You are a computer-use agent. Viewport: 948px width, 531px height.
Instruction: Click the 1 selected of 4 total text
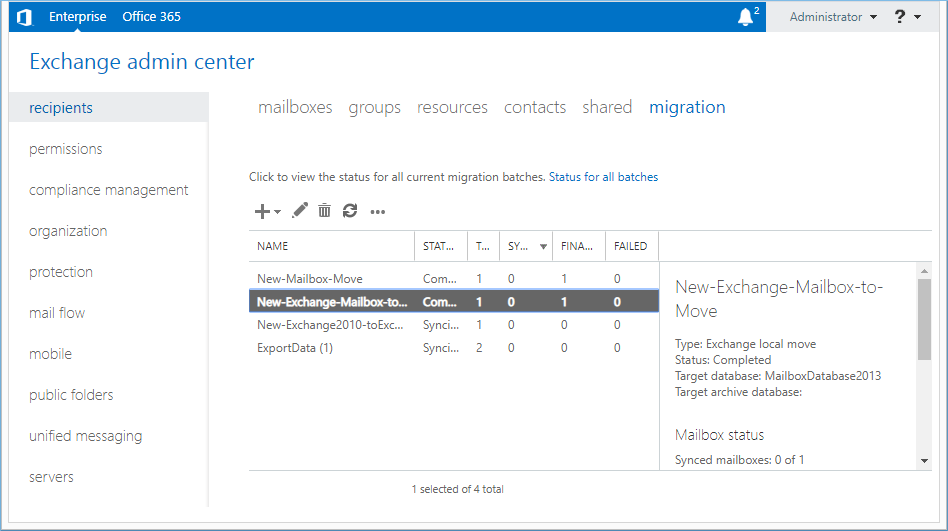458,489
